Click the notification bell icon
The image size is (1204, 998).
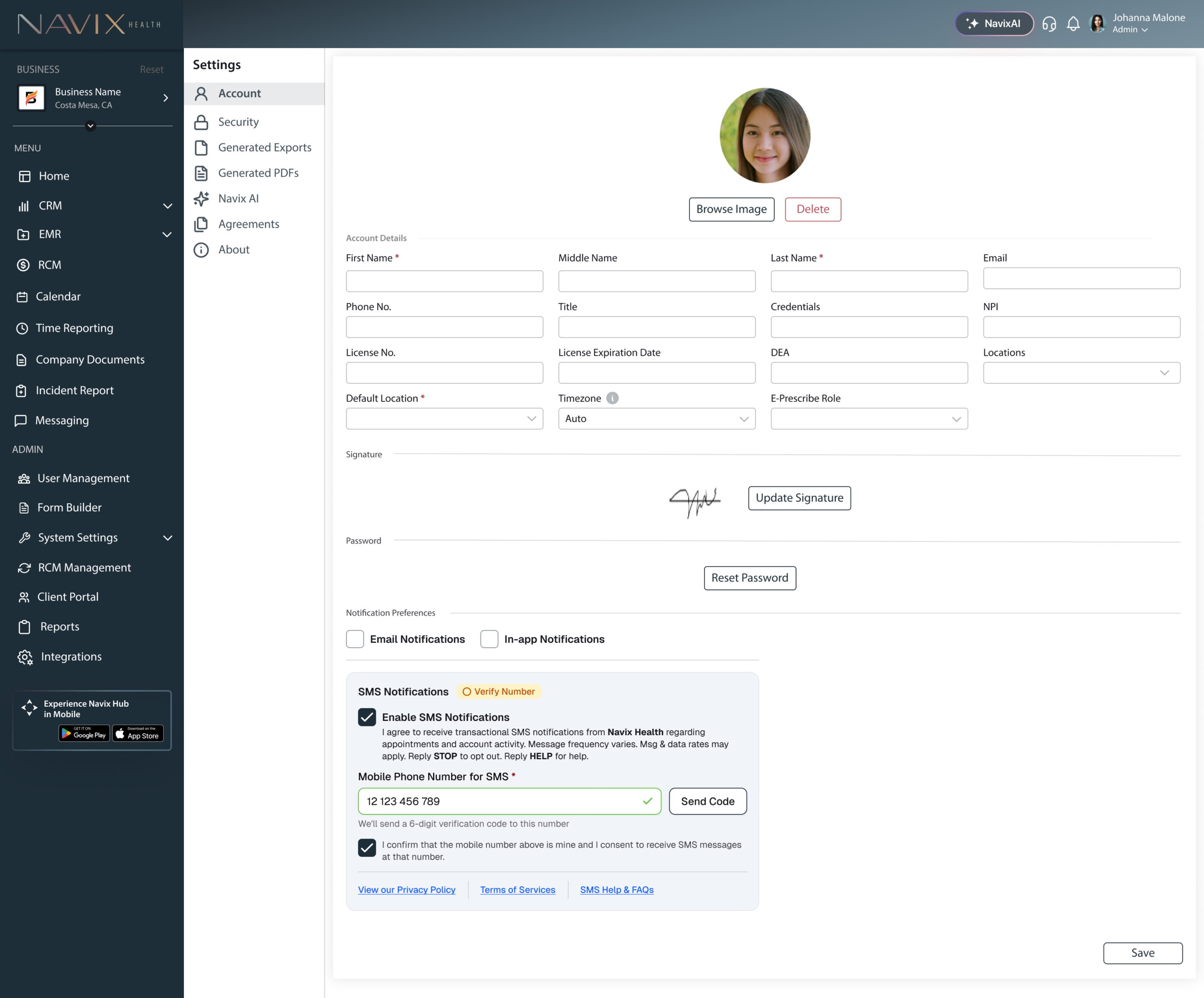coord(1073,24)
